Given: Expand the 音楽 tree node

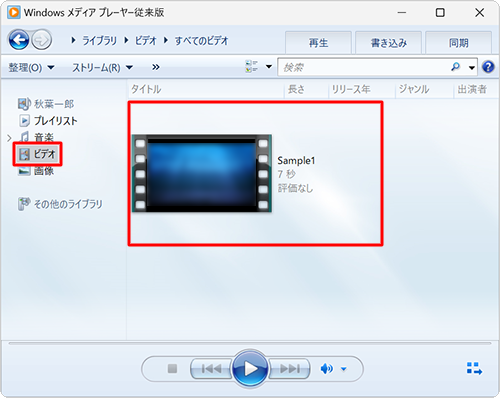Looking at the screenshot, I should [x=9, y=137].
